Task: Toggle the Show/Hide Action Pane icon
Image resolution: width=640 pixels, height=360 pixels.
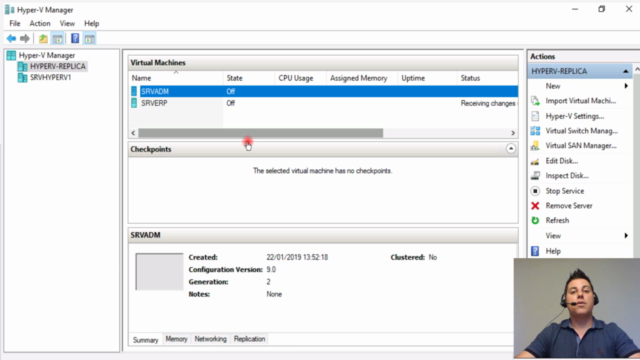Action: pos(90,39)
